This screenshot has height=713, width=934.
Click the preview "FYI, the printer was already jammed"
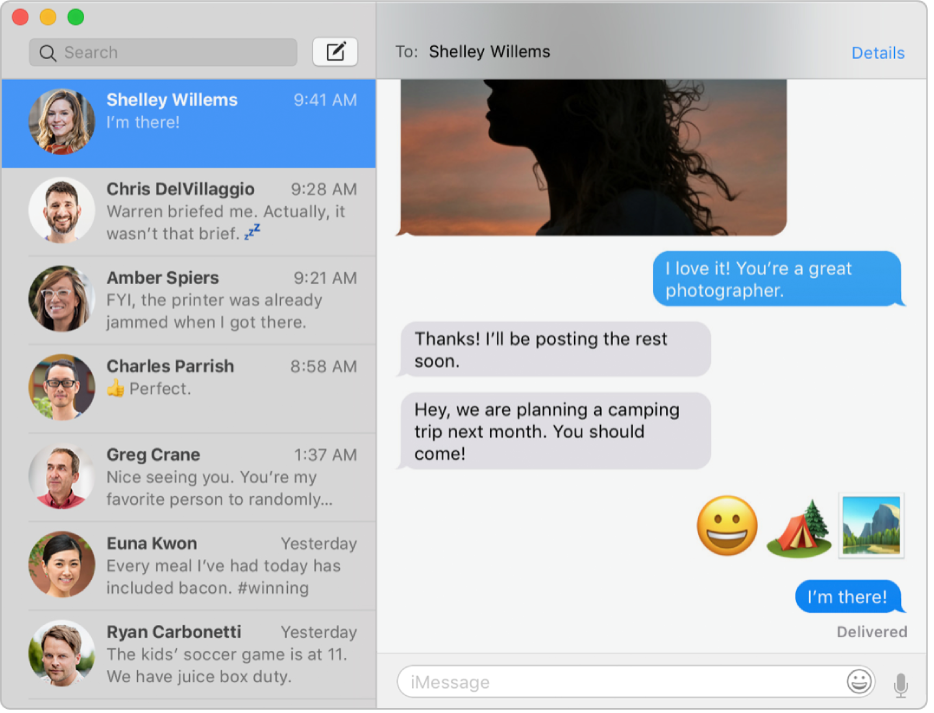pyautogui.click(x=214, y=311)
